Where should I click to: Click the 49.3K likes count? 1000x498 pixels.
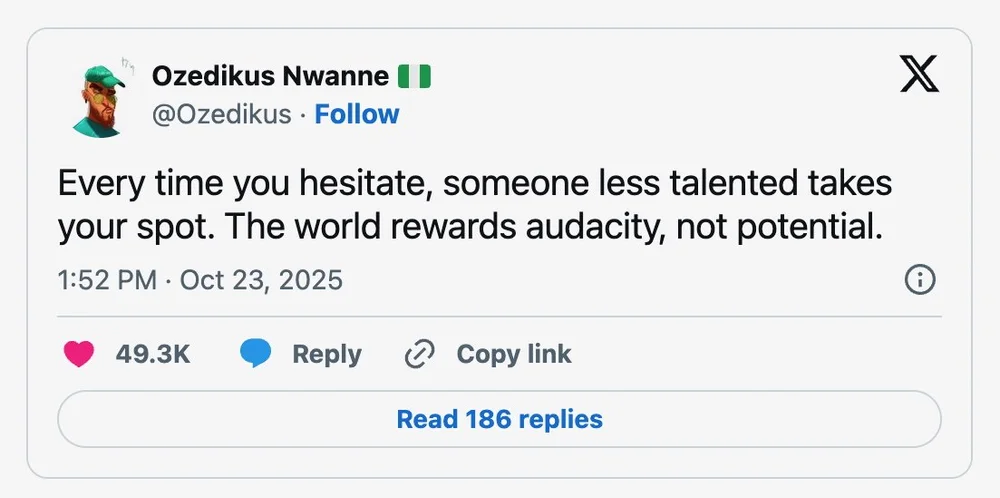pyautogui.click(x=152, y=354)
